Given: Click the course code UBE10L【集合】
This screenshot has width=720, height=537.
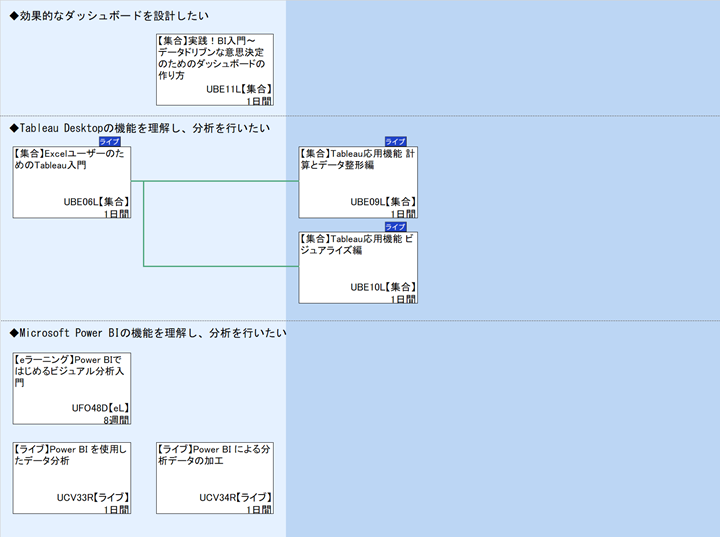Looking at the screenshot, I should (383, 287).
